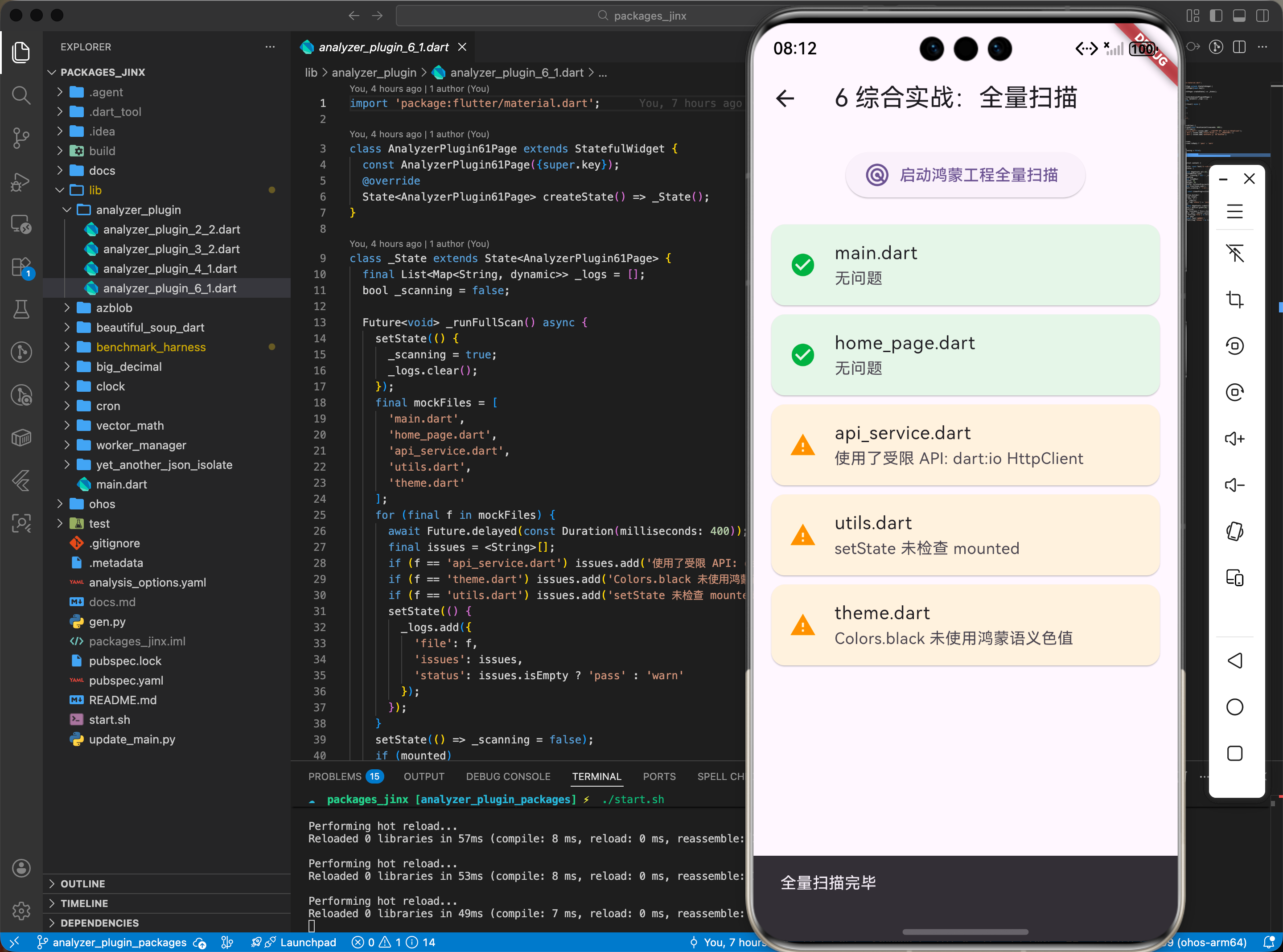Expand the azblob folder

(x=114, y=308)
